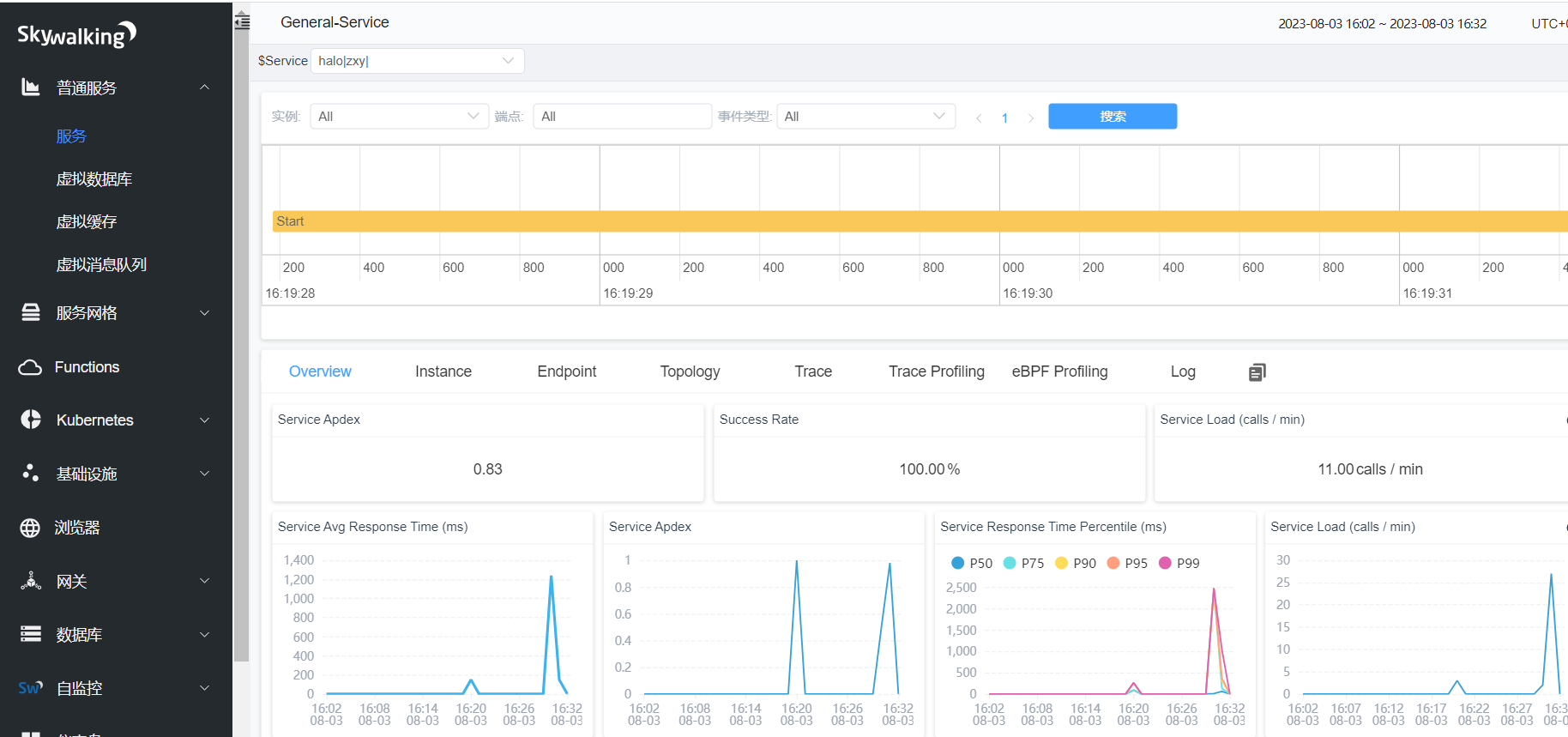Open the 虚拟消息队列 sidebar menu item
Image resolution: width=1568 pixels, height=737 pixels.
101,265
